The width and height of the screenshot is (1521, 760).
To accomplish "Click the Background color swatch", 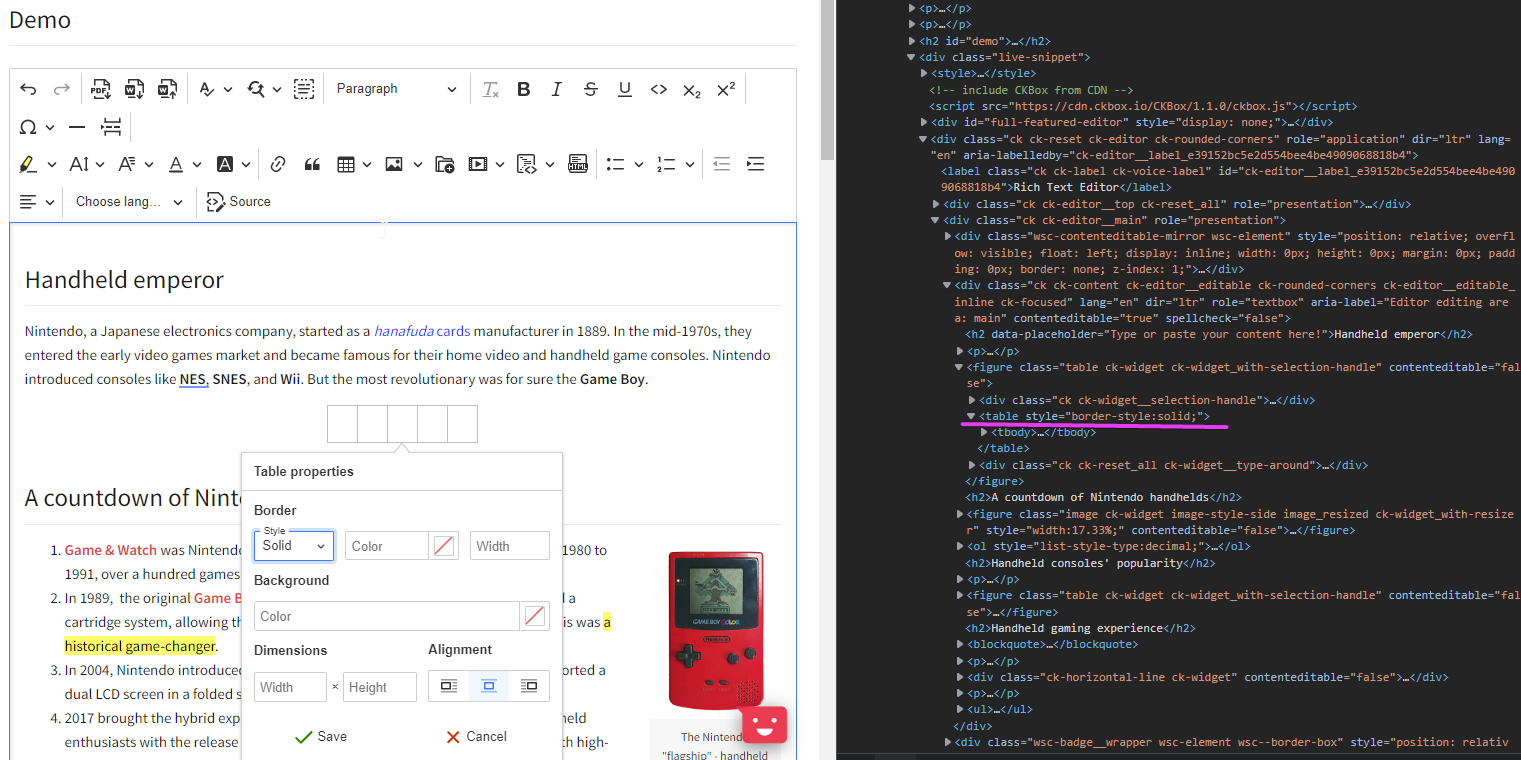I will point(535,615).
